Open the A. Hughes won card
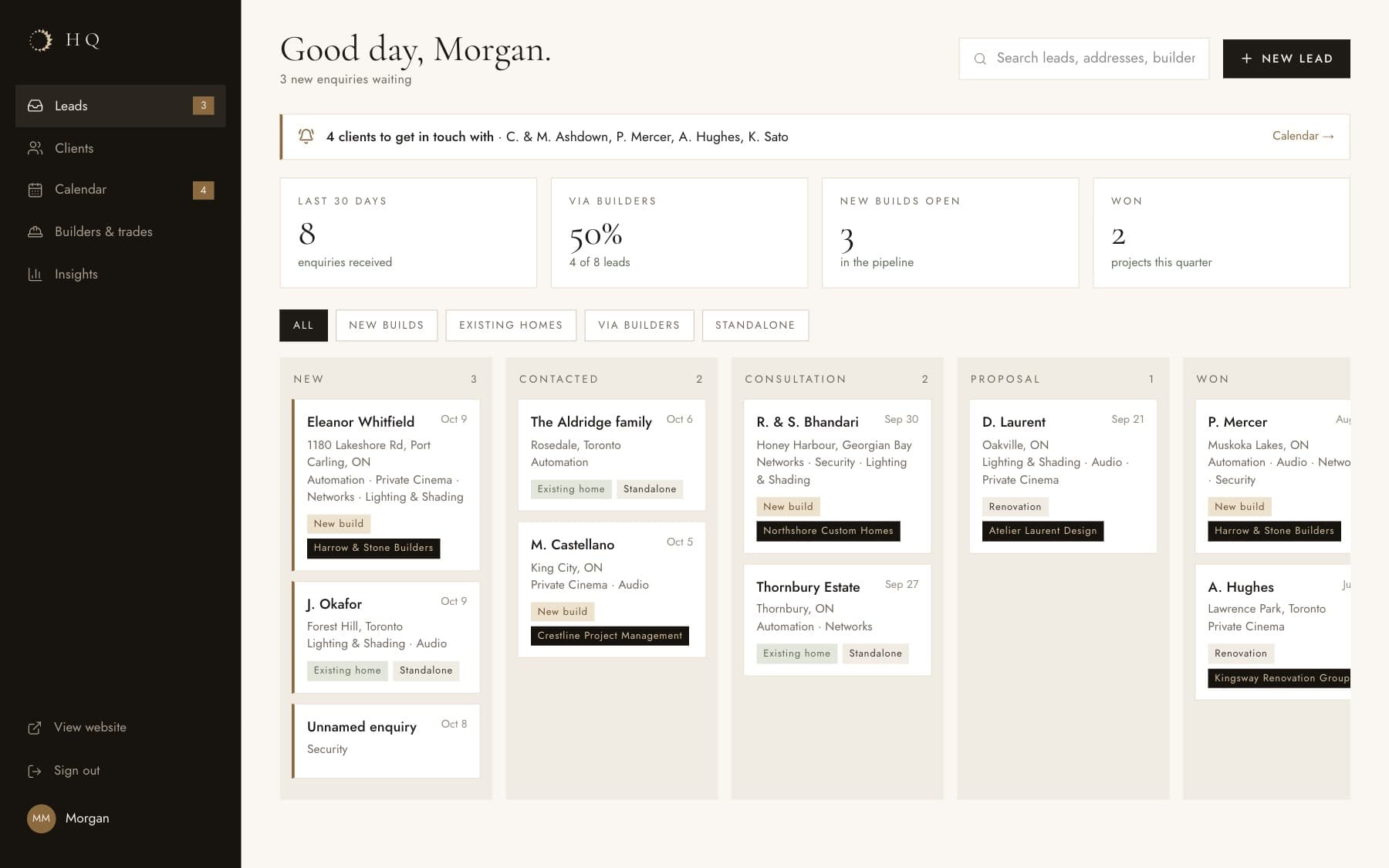The height and width of the screenshot is (868, 1389). [1272, 632]
